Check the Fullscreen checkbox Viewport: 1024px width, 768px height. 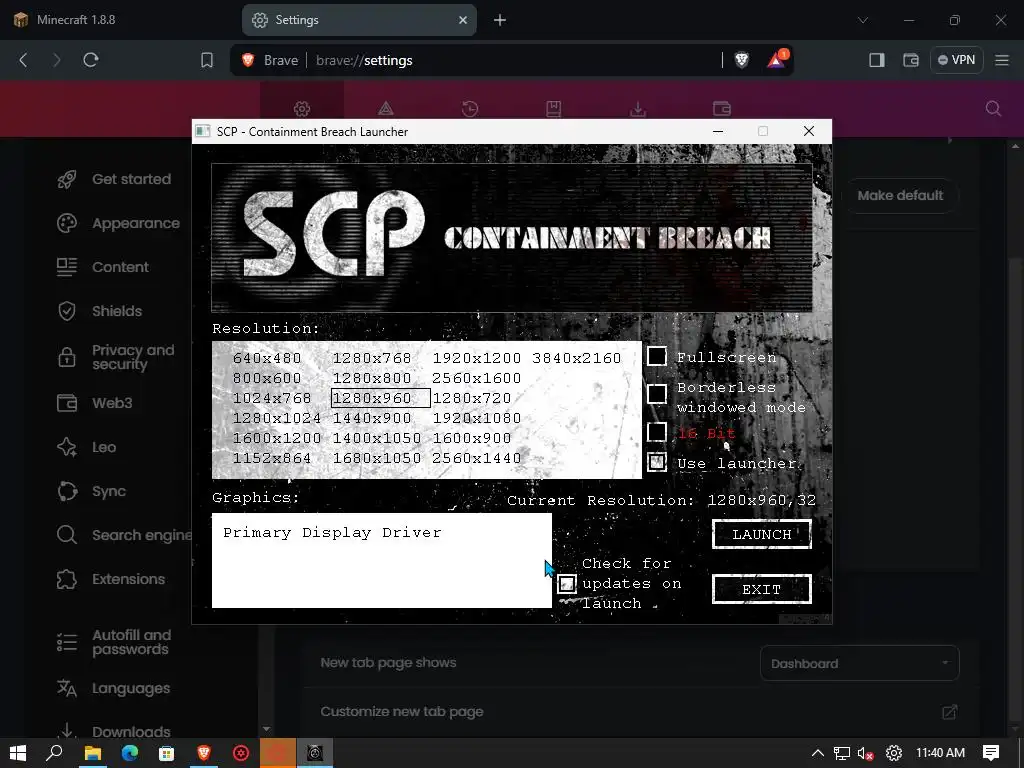click(656, 357)
